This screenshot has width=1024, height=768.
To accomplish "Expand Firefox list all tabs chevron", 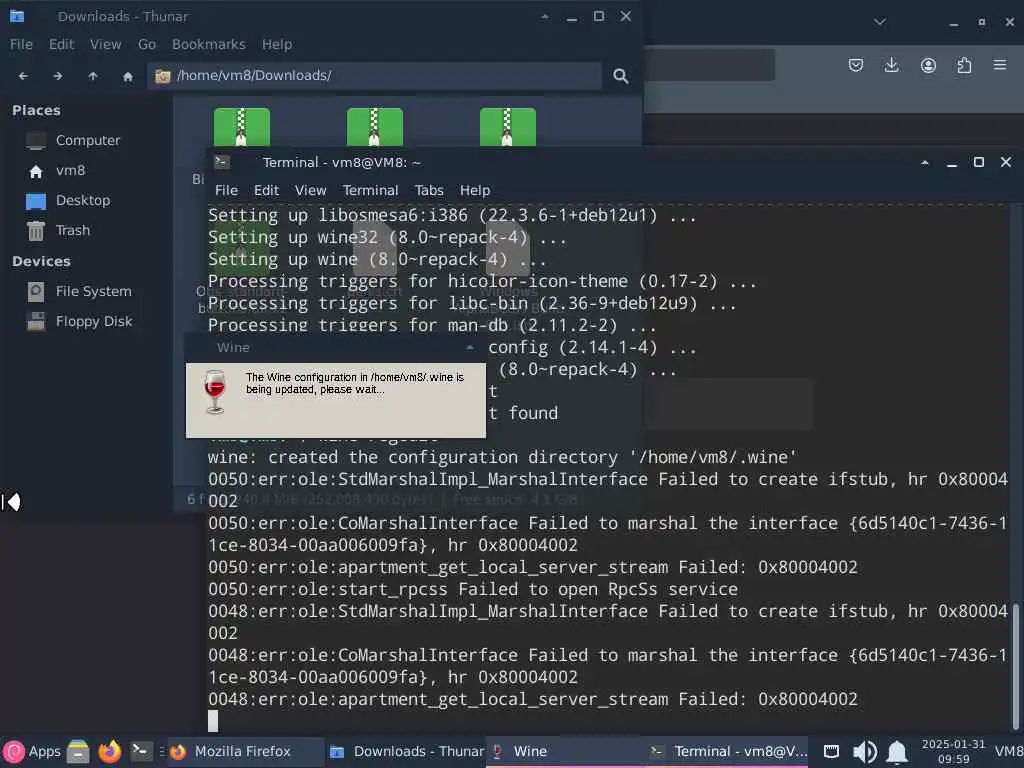I will coord(880,22).
